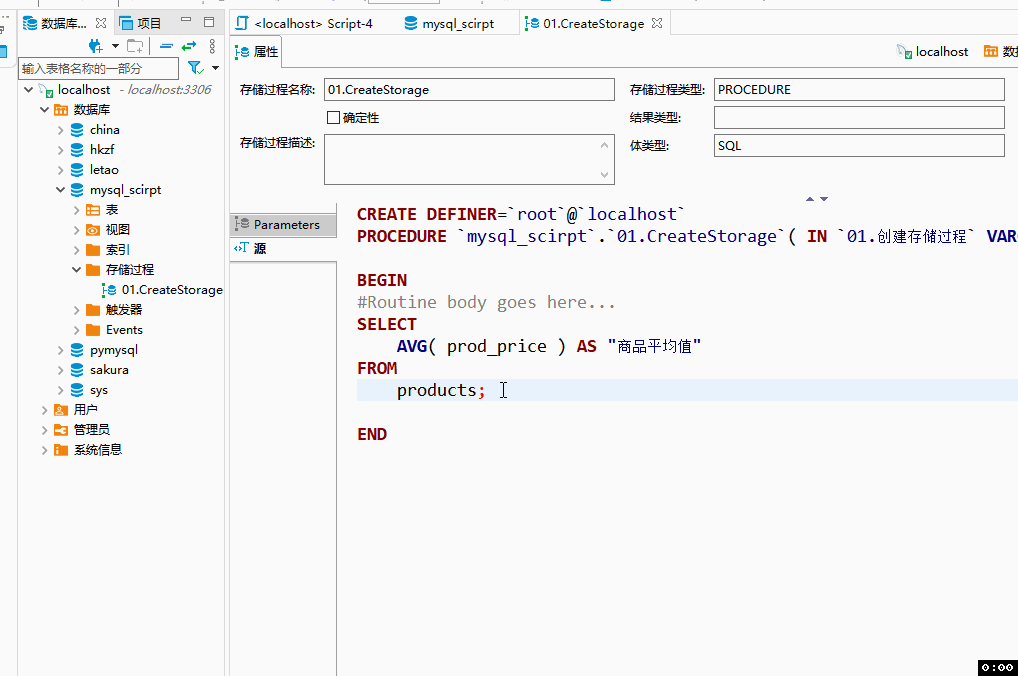The image size is (1018, 676).
Task: Click the 存储过程类型 field PROCEDURE
Action: (x=859, y=90)
